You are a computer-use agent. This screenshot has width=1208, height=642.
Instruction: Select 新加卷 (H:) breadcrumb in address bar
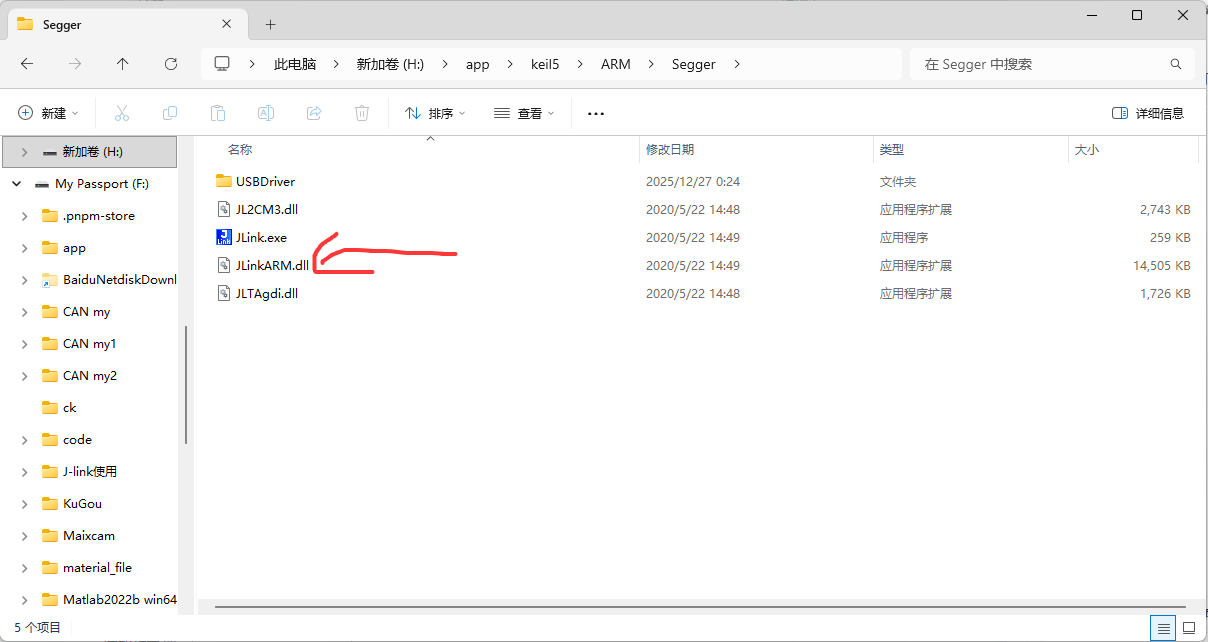point(390,64)
